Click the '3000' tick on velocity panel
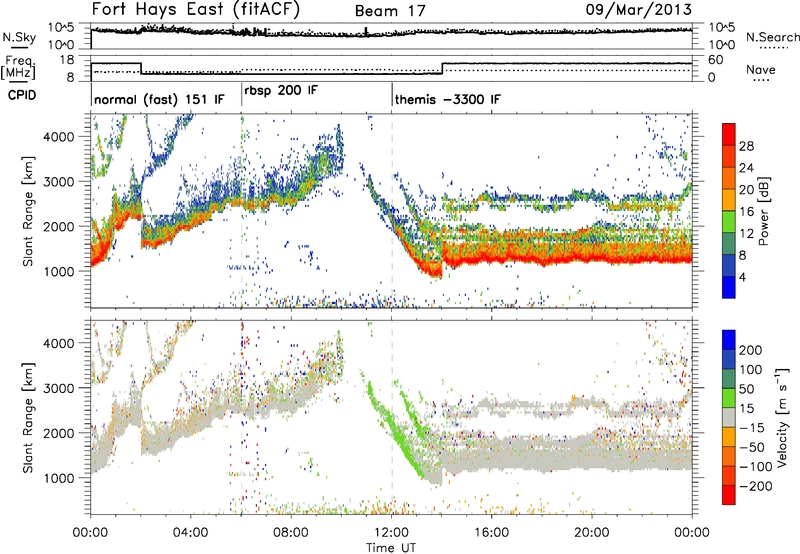800x554 pixels. pos(58,388)
